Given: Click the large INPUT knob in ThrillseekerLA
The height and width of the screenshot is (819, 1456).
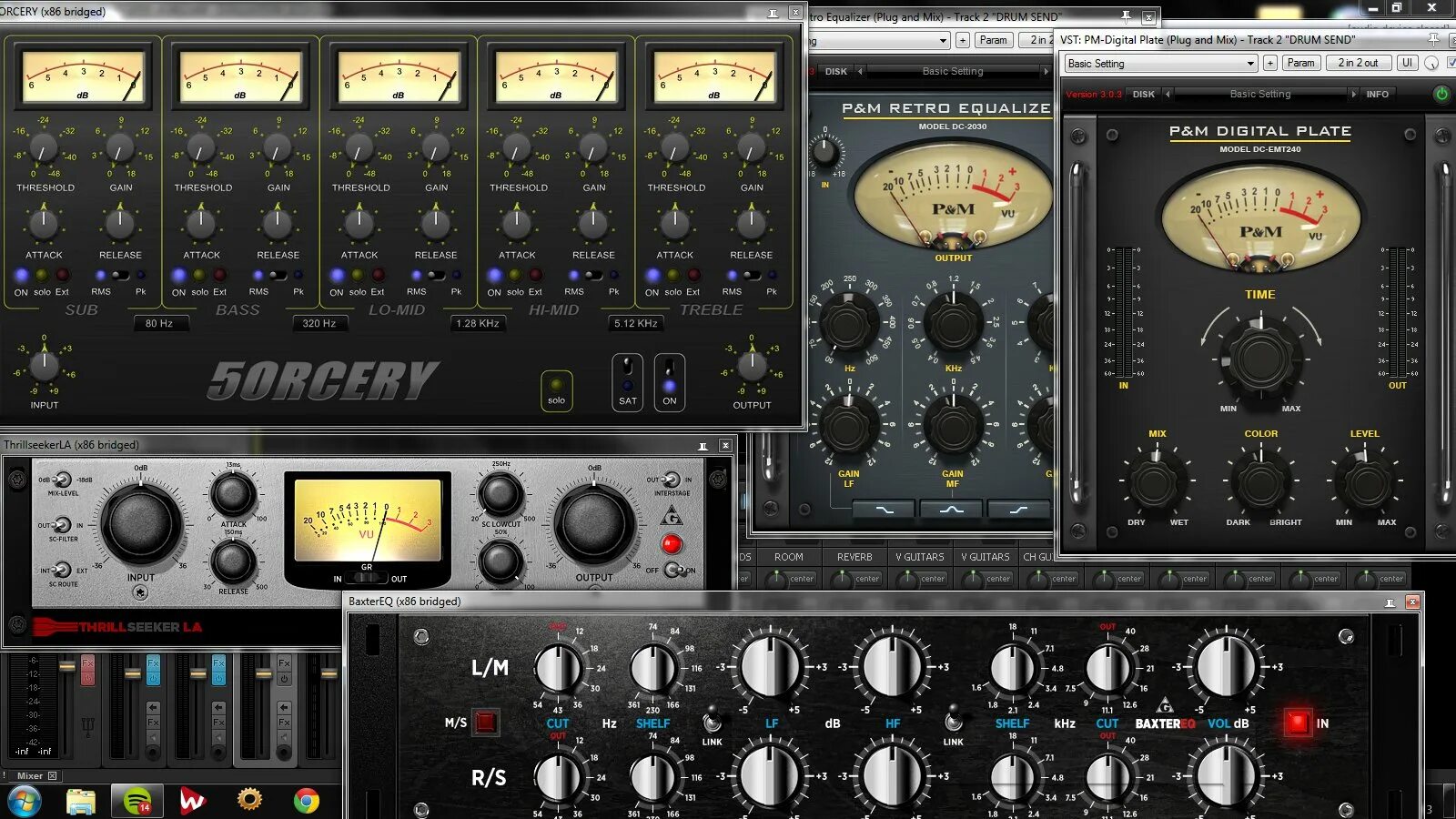Looking at the screenshot, I should [x=141, y=522].
